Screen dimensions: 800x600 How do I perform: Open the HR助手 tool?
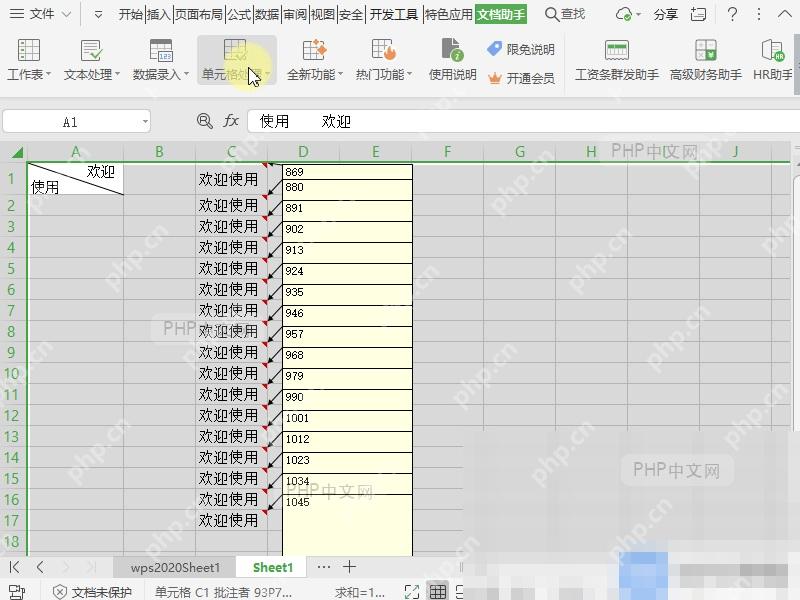pyautogui.click(x=772, y=60)
